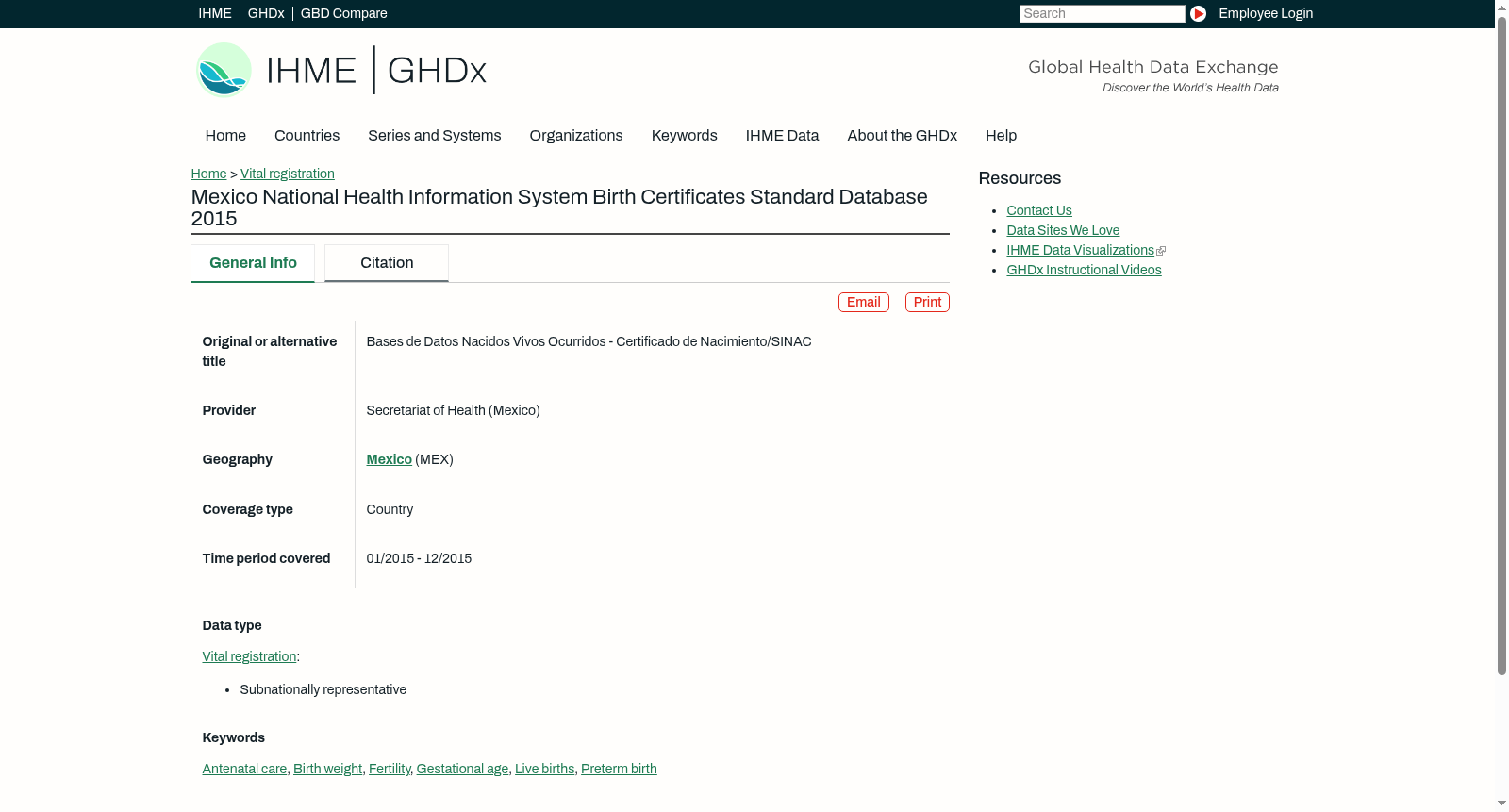Open GHDx link in top bar

pyautogui.click(x=266, y=13)
